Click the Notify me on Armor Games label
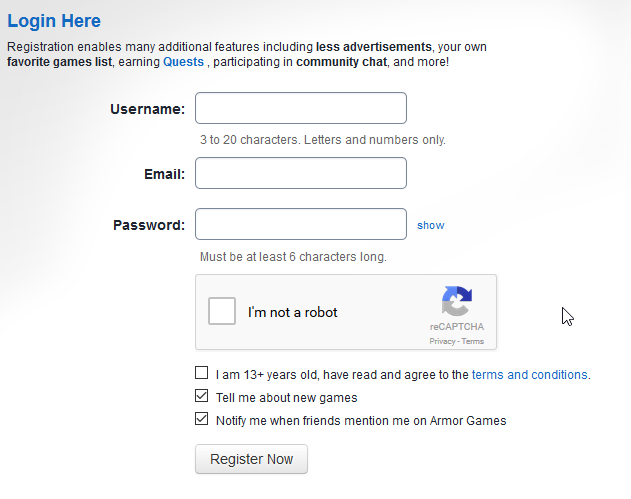The height and width of the screenshot is (499, 631). 361,421
